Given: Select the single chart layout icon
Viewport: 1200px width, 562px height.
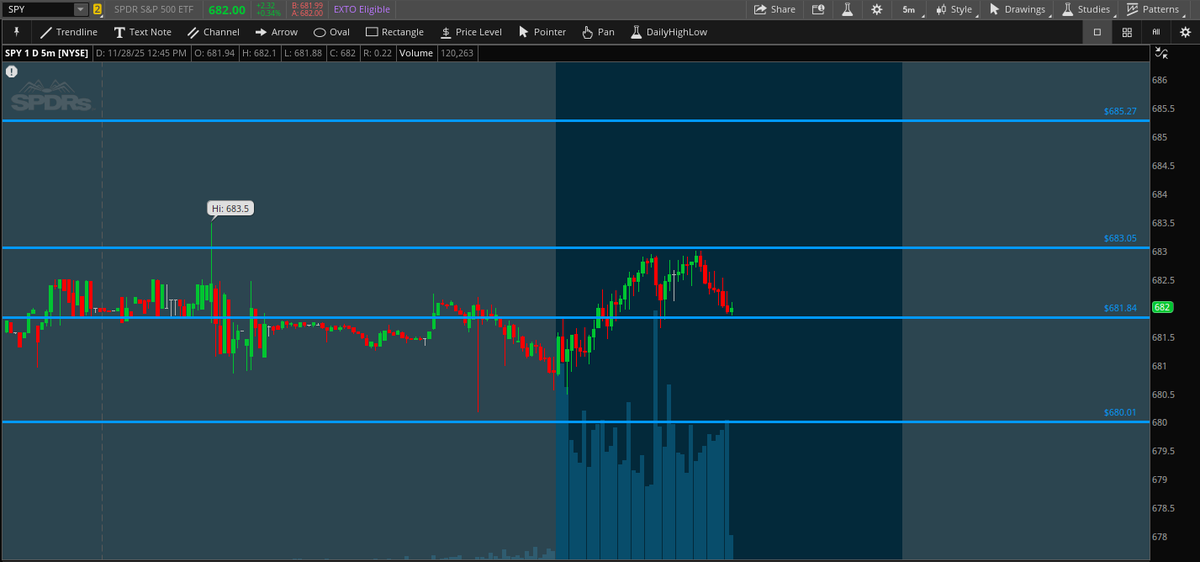Looking at the screenshot, I should (1097, 32).
